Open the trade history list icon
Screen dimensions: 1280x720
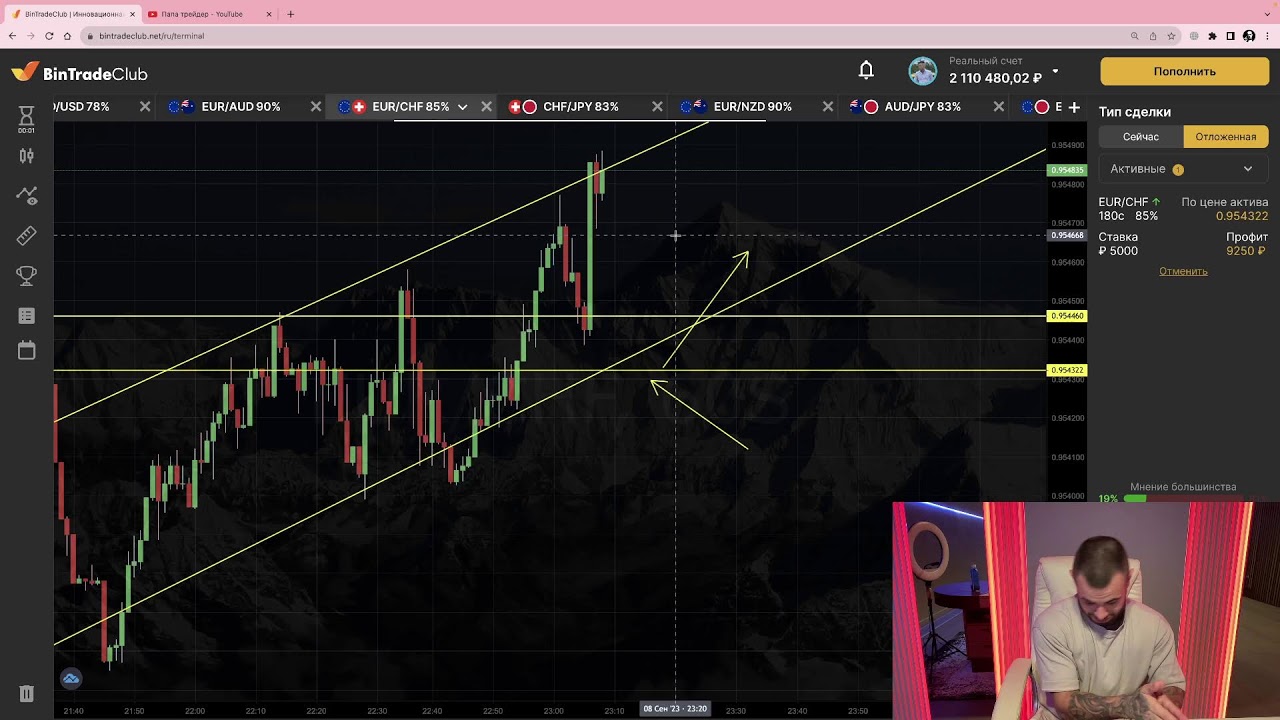click(26, 315)
